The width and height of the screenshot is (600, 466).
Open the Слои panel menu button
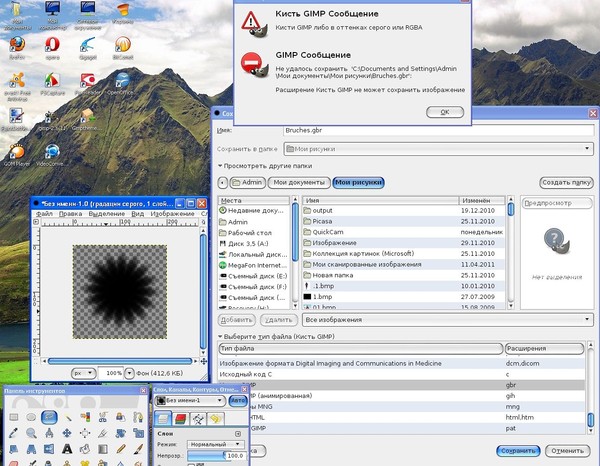tap(238, 433)
